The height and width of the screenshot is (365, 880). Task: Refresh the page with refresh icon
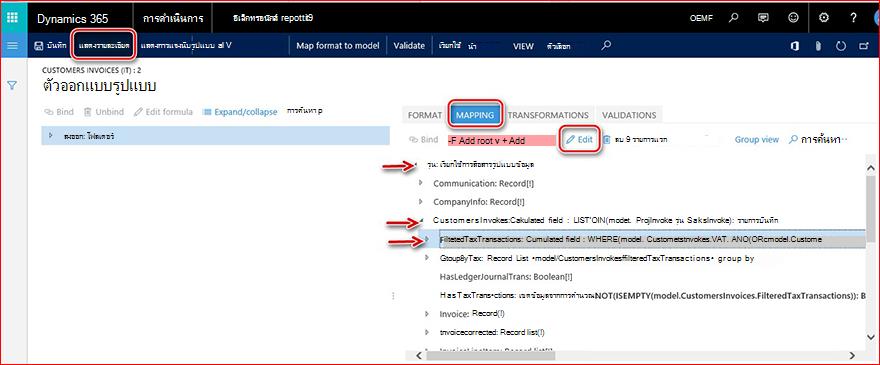tap(841, 46)
